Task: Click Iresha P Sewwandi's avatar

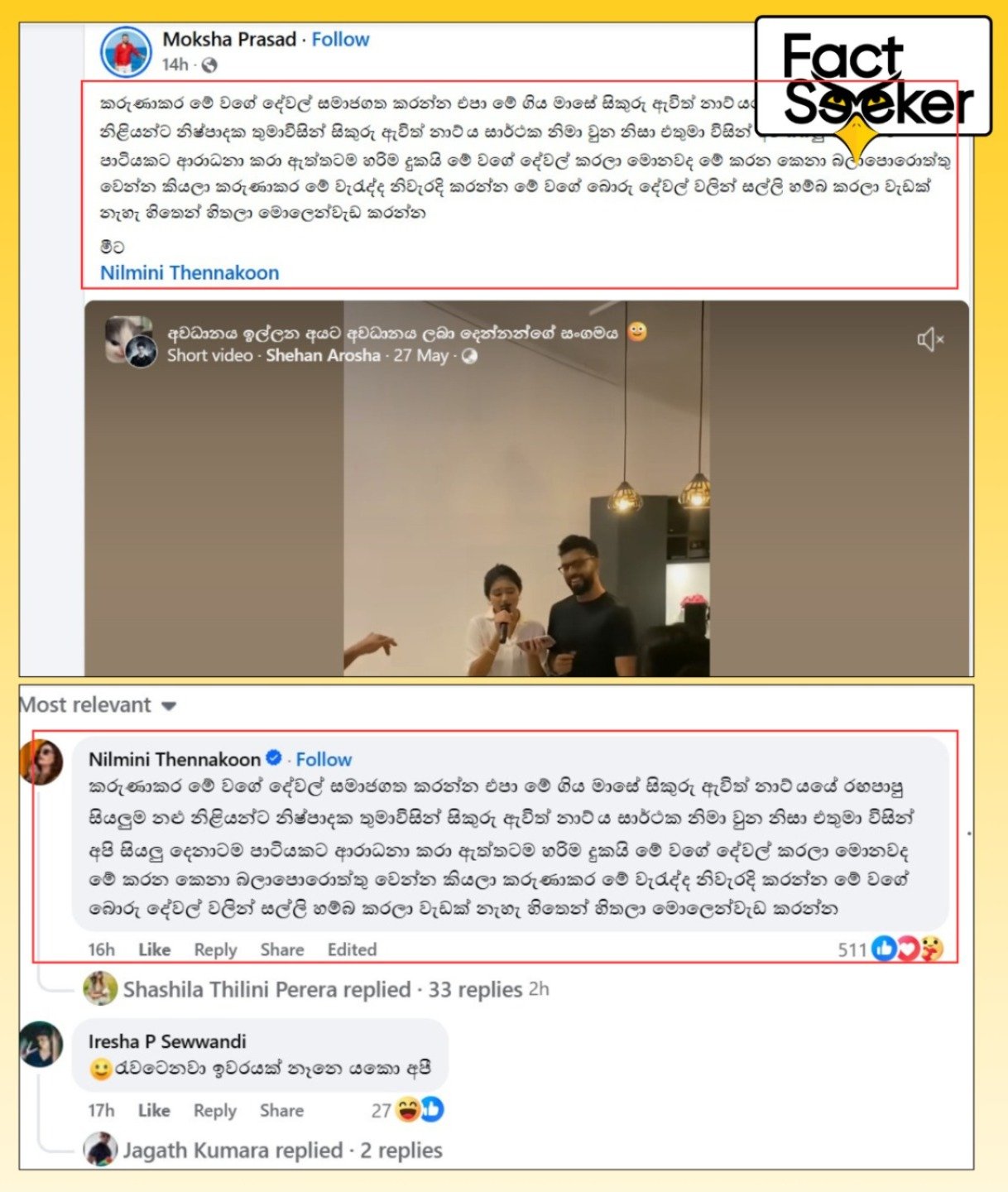Action: pyautogui.click(x=41, y=1044)
